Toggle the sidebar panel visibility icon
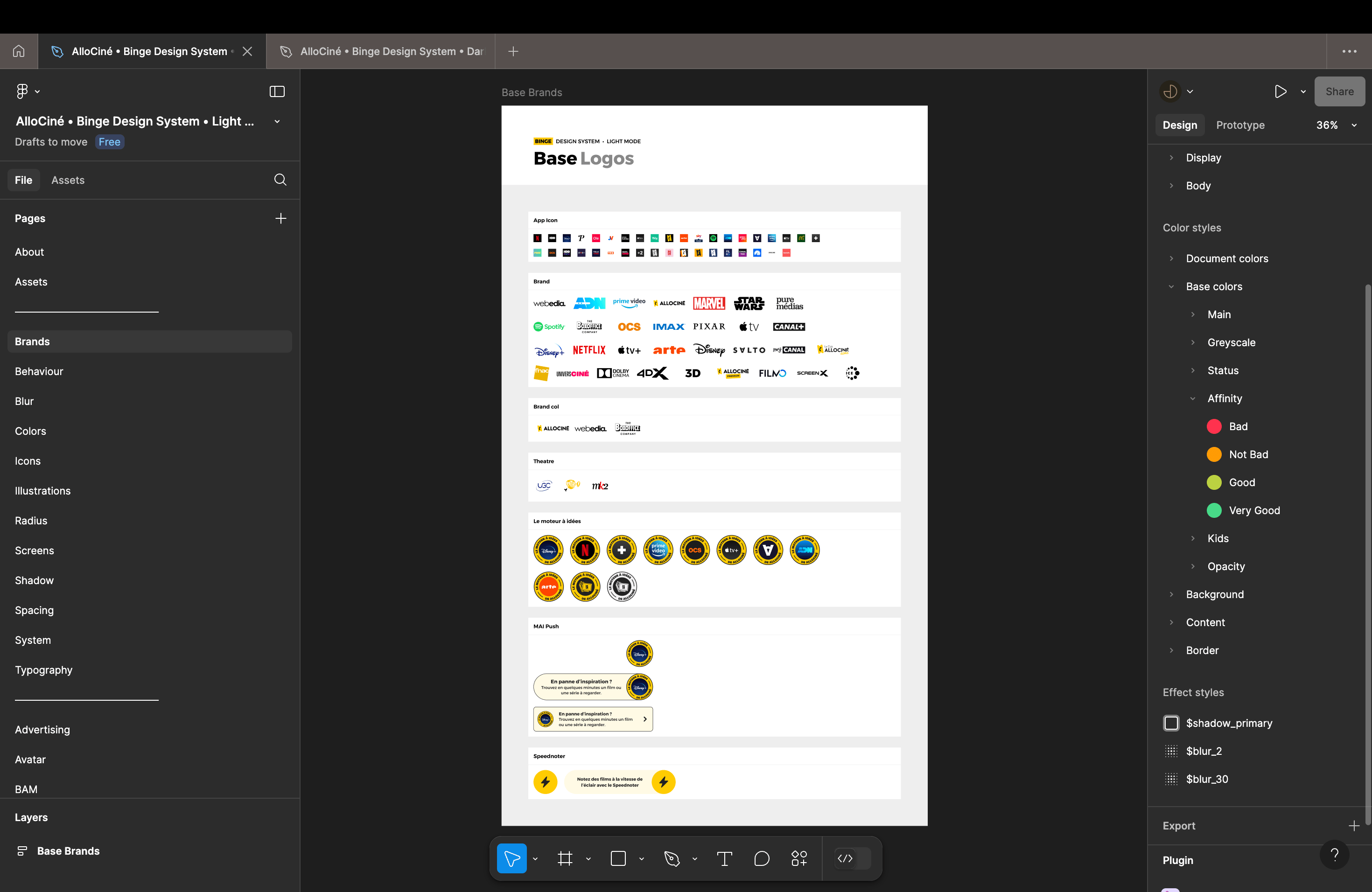The width and height of the screenshot is (1372, 892). [x=277, y=91]
